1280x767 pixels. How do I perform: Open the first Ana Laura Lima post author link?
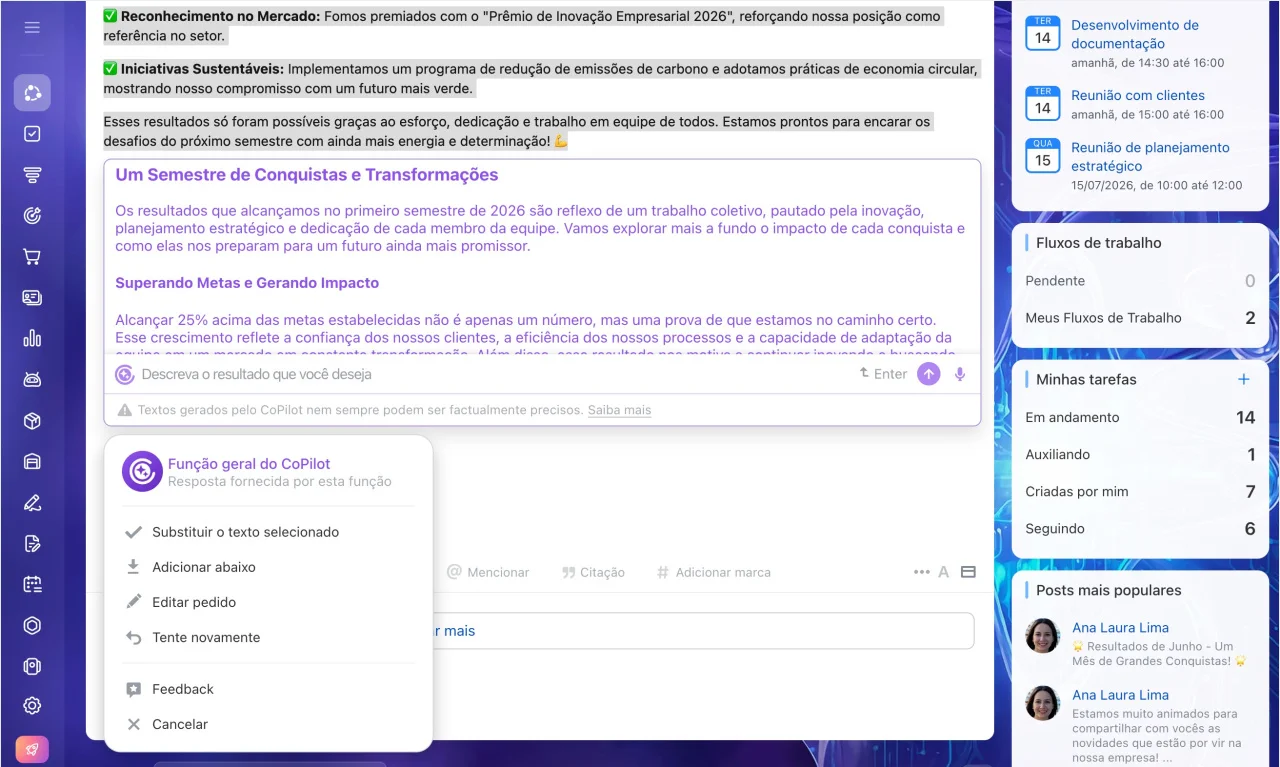click(1120, 627)
